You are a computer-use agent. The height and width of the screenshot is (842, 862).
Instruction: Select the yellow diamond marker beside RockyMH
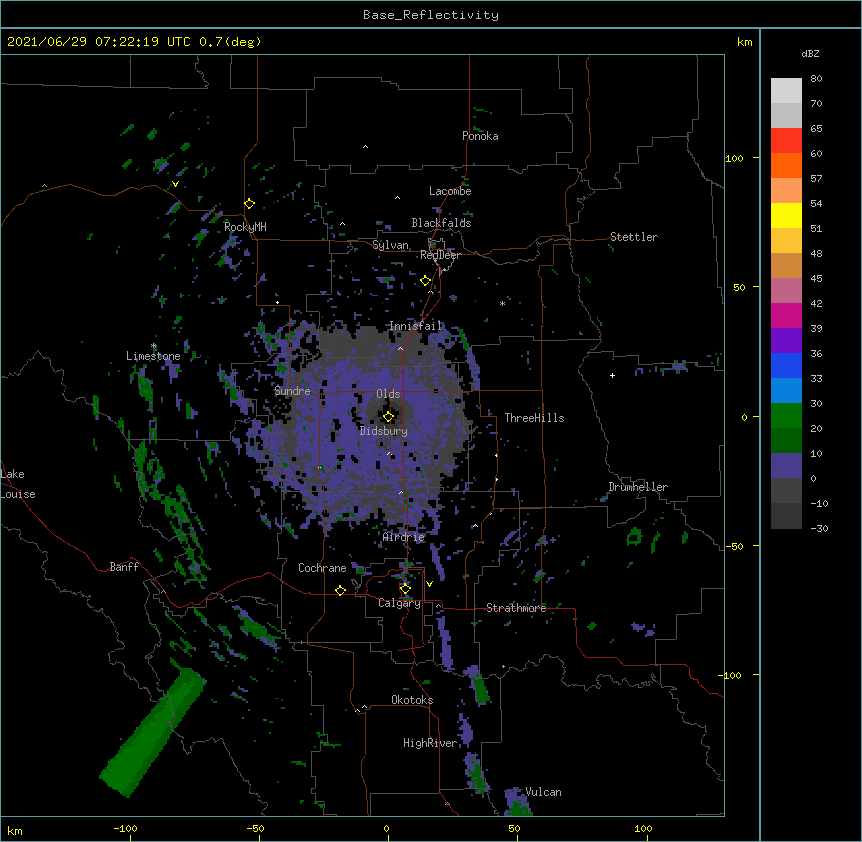pos(250,203)
